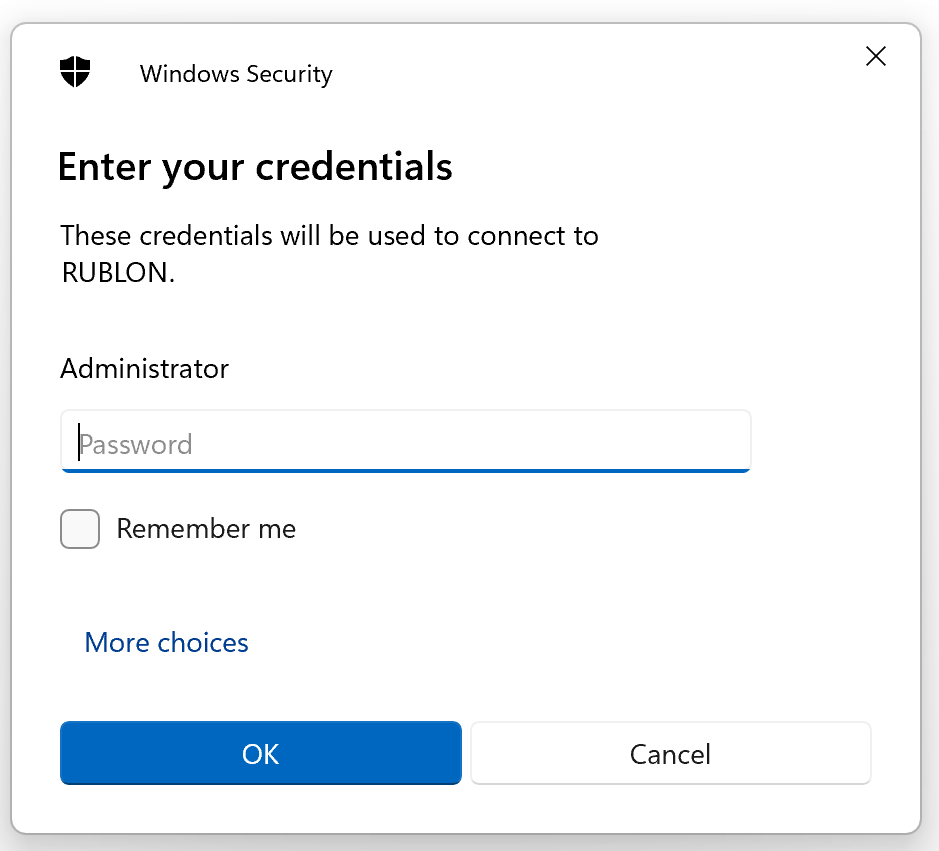The width and height of the screenshot is (939, 851).
Task: Focus the Password input field
Action: click(405, 442)
